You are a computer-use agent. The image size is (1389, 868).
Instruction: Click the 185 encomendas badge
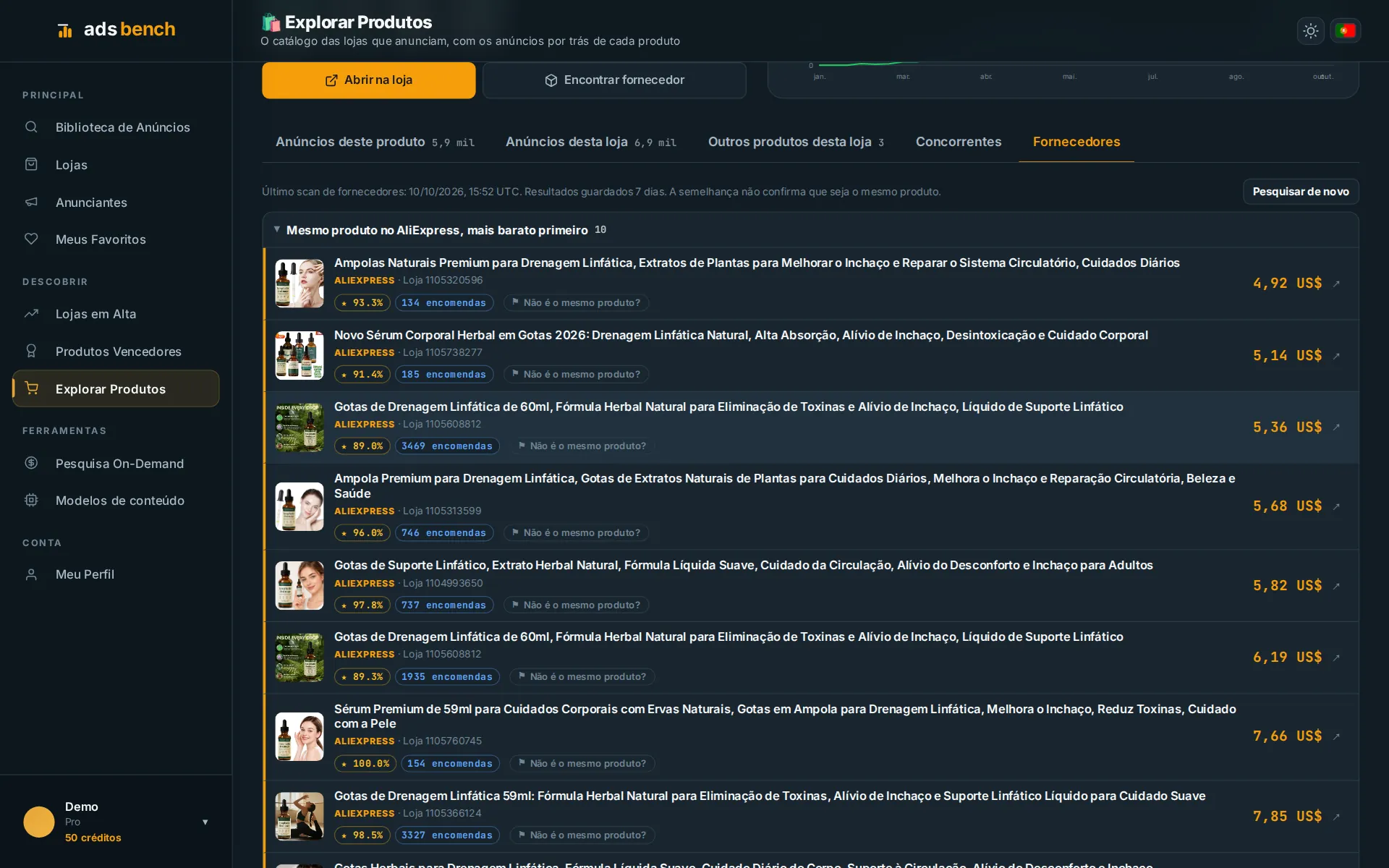tap(444, 374)
